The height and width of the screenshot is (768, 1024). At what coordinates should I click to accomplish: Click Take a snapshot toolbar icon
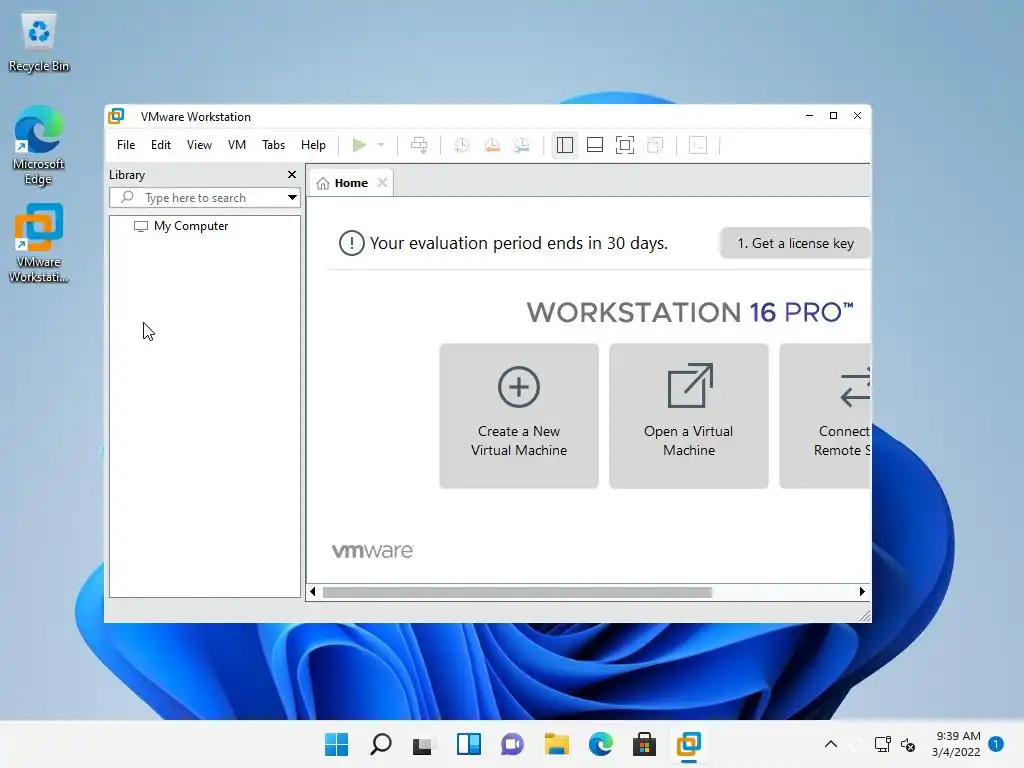(462, 145)
